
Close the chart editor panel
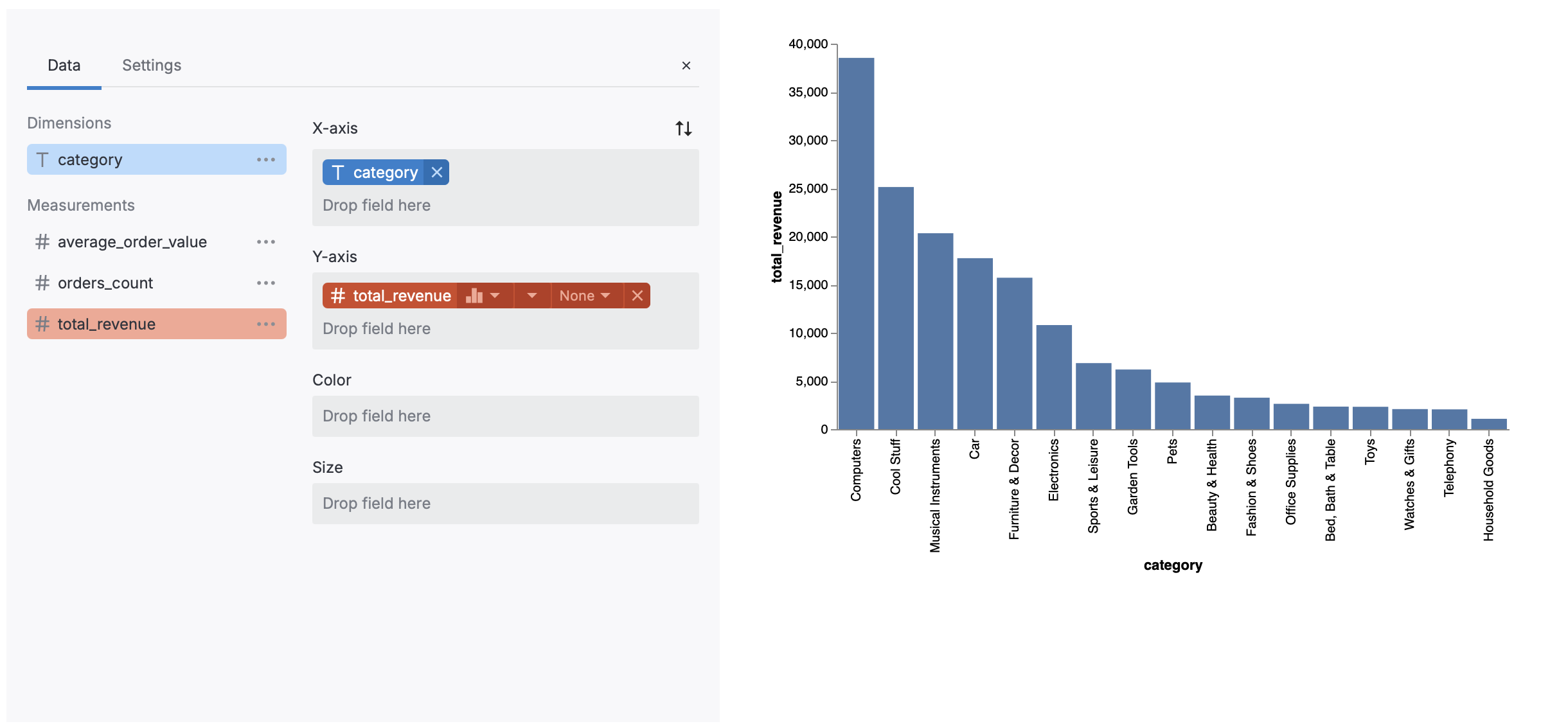[686, 65]
